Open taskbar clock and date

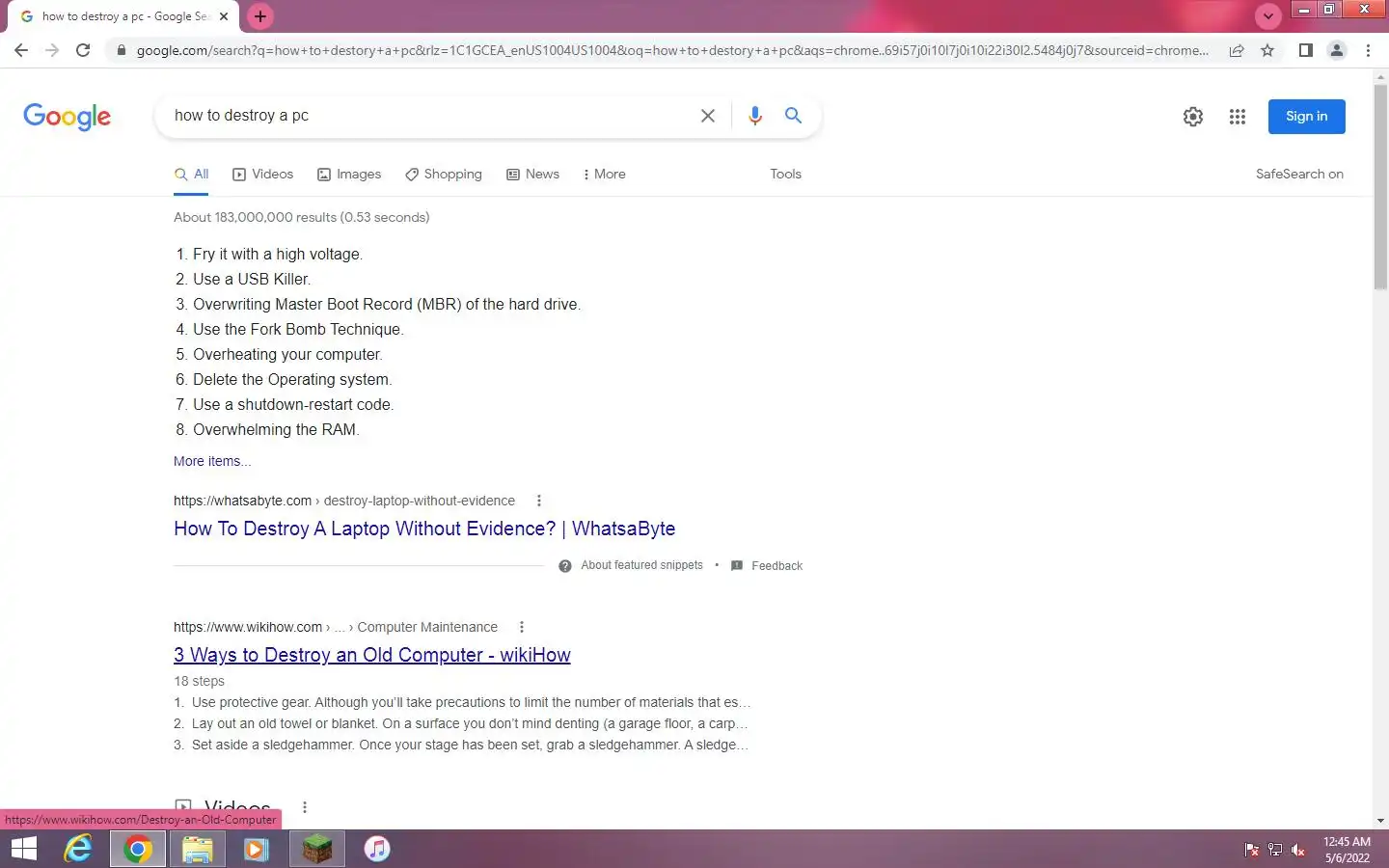click(1347, 850)
